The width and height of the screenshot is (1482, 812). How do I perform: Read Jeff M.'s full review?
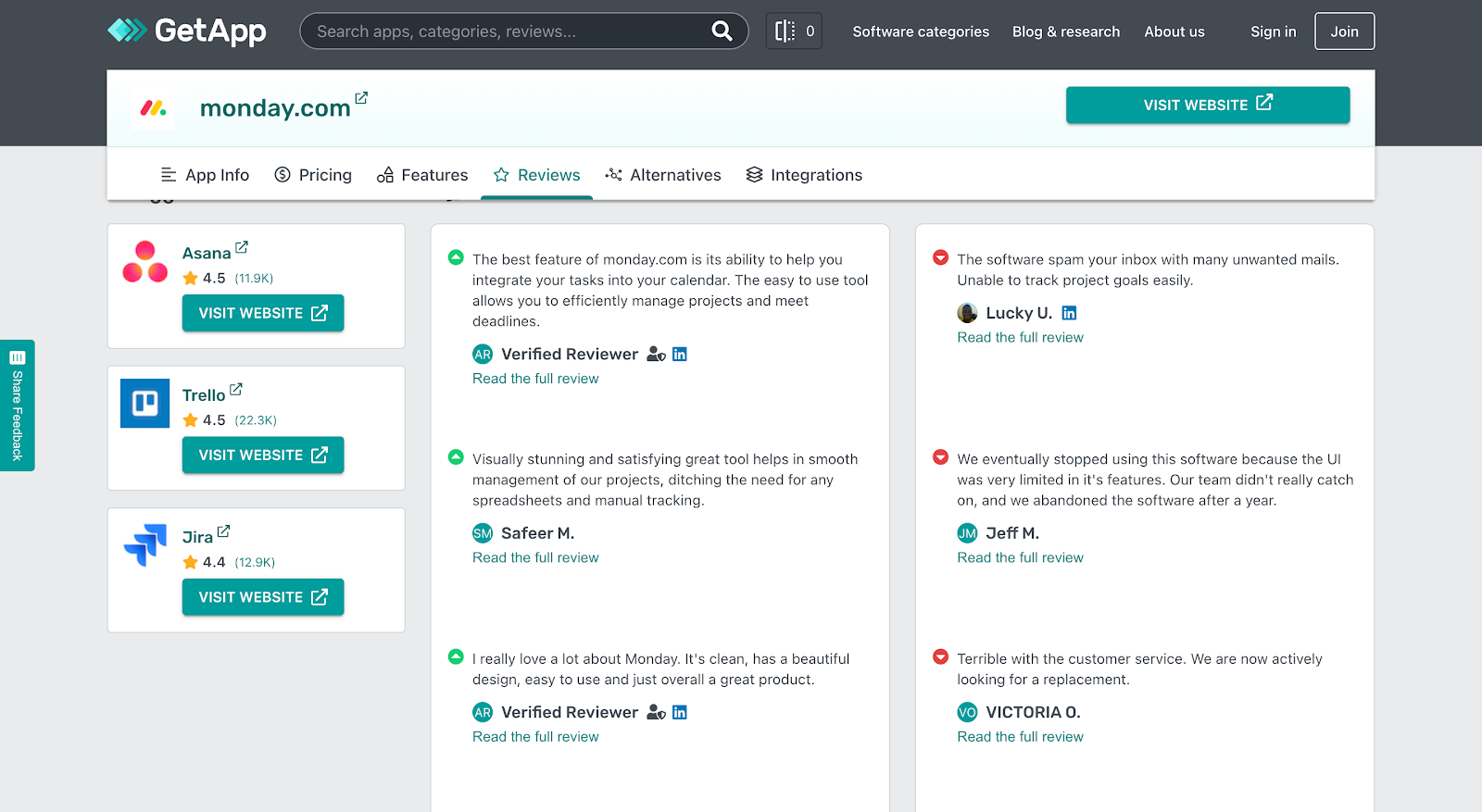click(1020, 557)
